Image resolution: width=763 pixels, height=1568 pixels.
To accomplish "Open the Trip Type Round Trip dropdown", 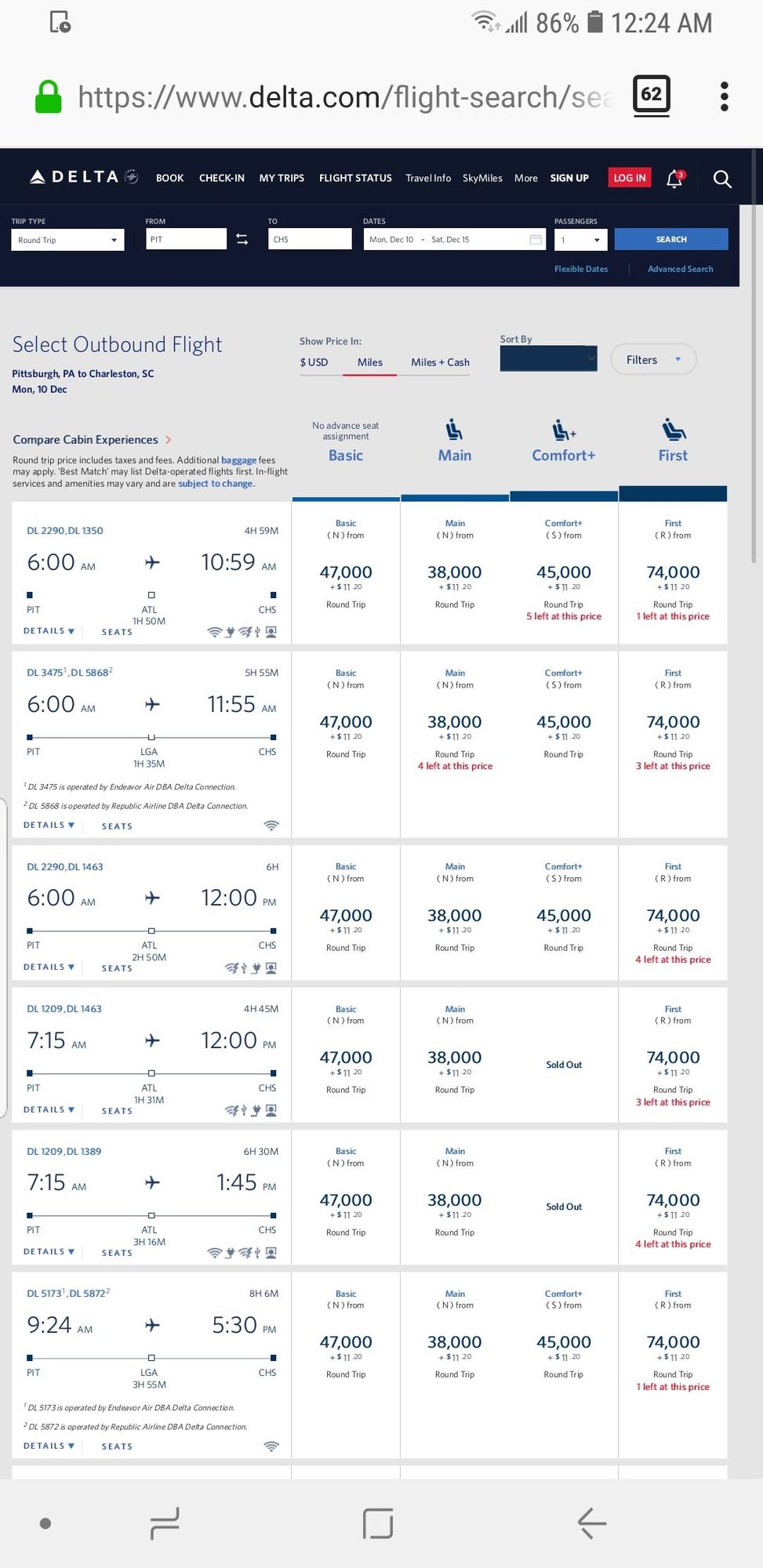I will point(68,240).
